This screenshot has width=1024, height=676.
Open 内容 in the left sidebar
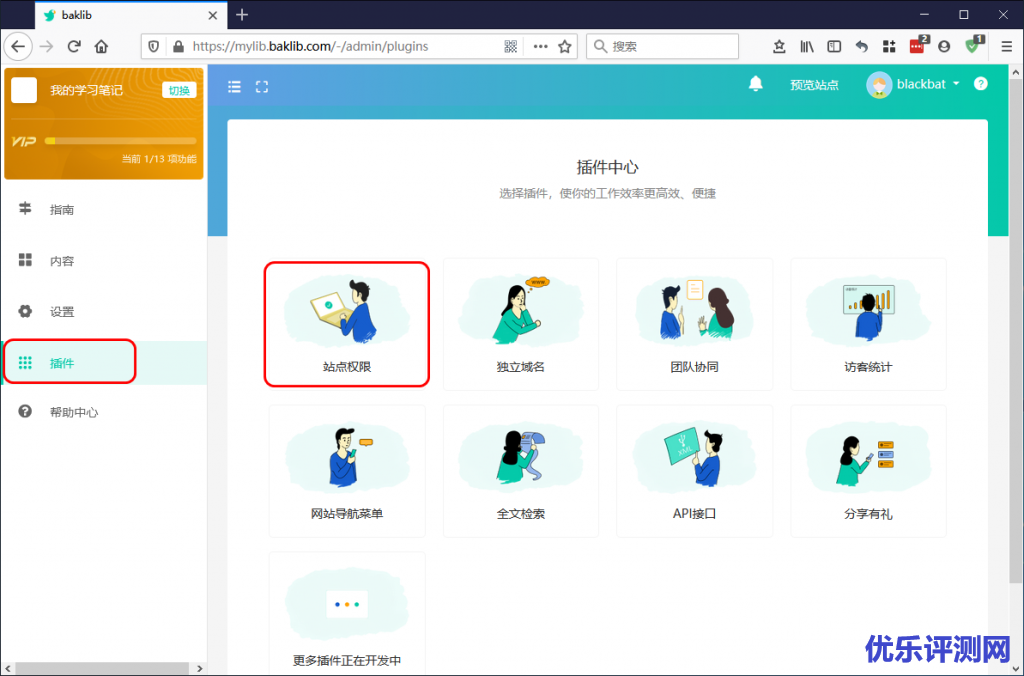tap(62, 261)
